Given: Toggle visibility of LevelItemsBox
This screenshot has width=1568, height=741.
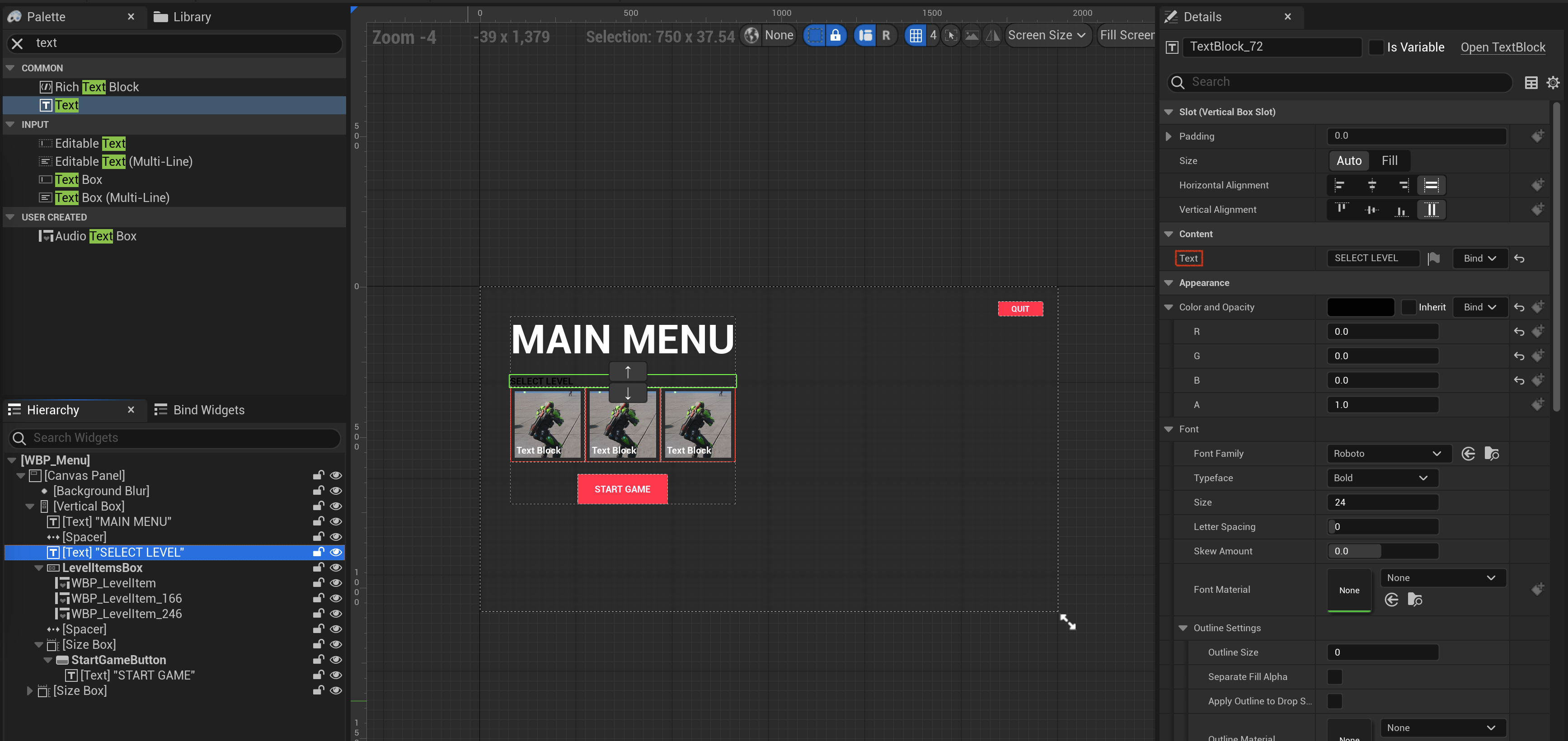Looking at the screenshot, I should click(335, 567).
